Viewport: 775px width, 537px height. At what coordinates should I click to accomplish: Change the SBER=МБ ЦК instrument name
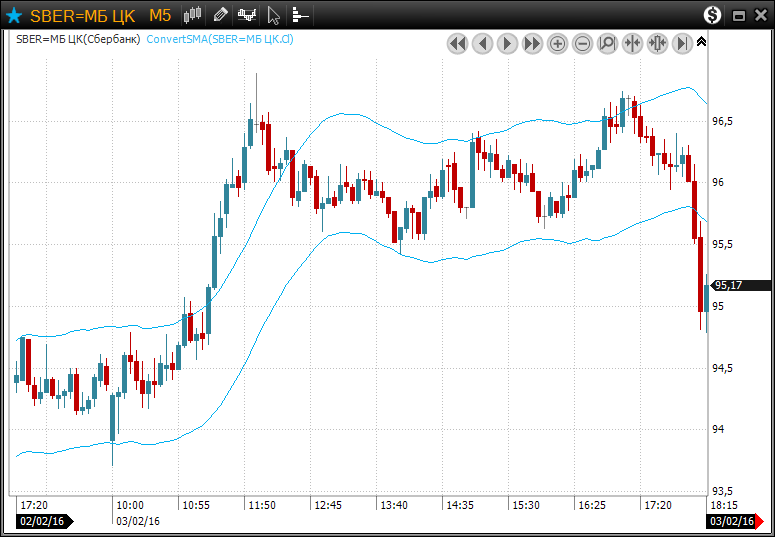pos(82,15)
